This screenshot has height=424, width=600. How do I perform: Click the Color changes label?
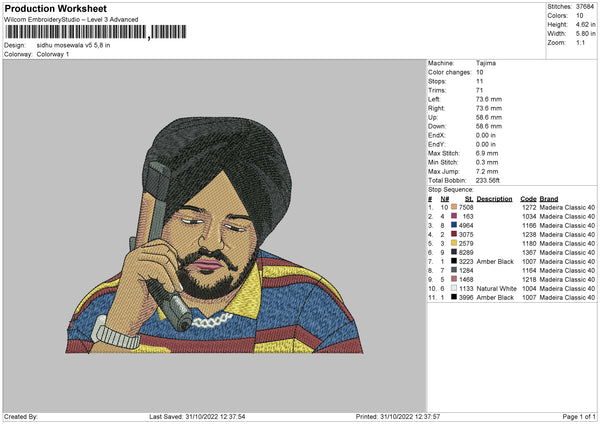[449, 72]
